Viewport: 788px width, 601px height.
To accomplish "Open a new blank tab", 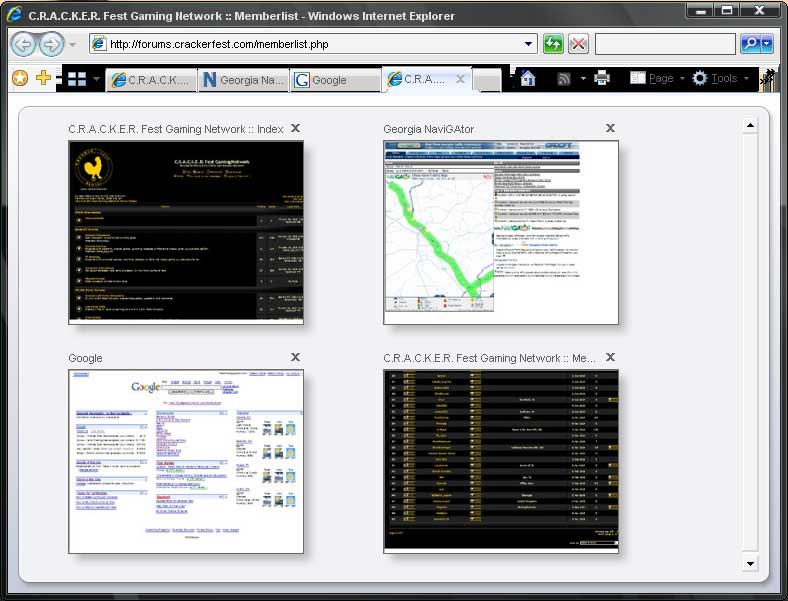I will pos(487,80).
